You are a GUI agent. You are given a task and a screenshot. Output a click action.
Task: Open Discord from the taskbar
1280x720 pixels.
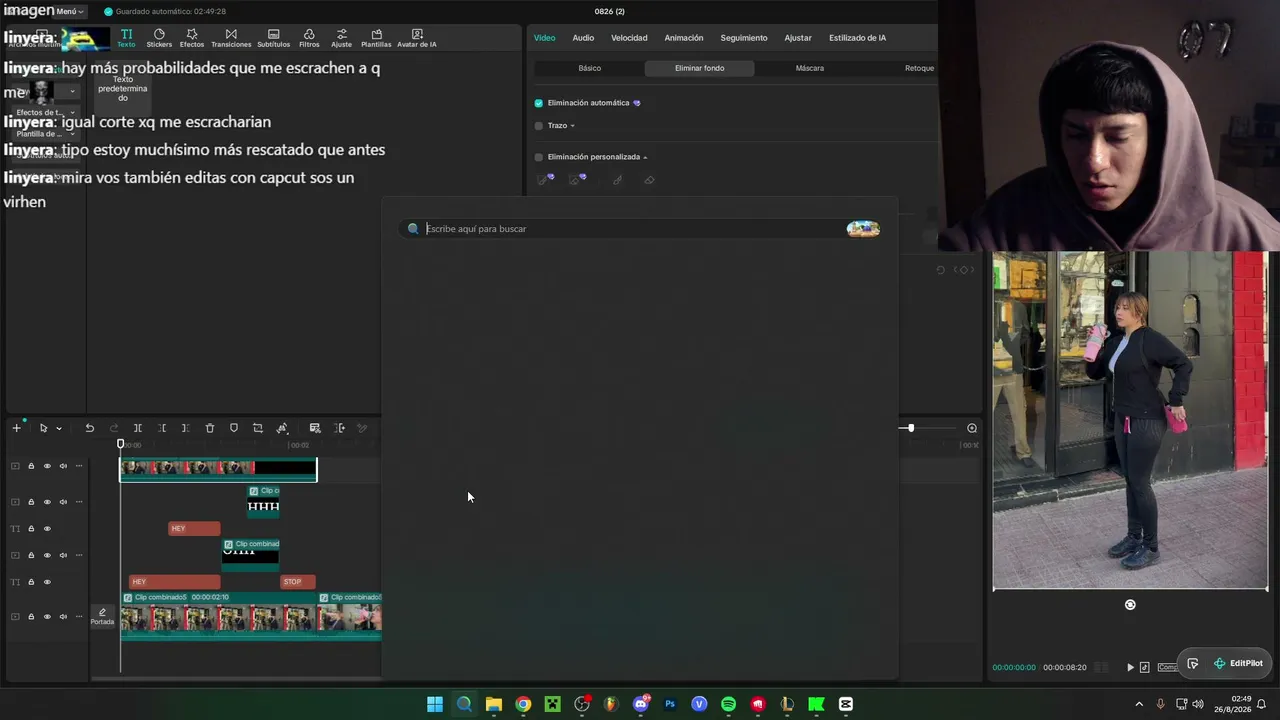point(641,704)
